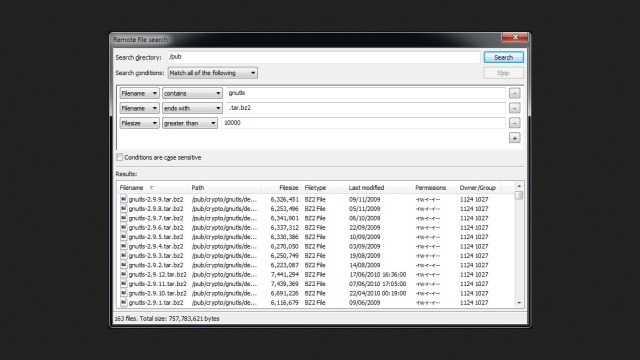
Task: Click the Stop button
Action: (503, 73)
